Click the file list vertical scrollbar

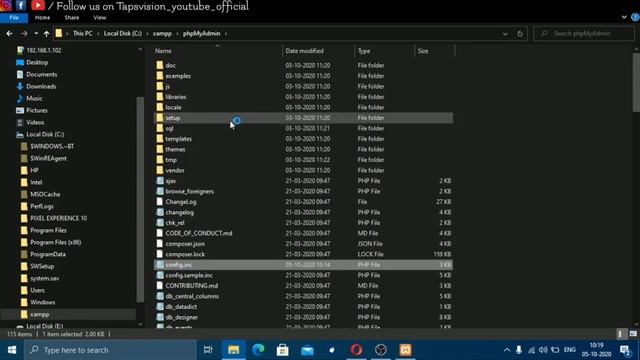[x=636, y=82]
